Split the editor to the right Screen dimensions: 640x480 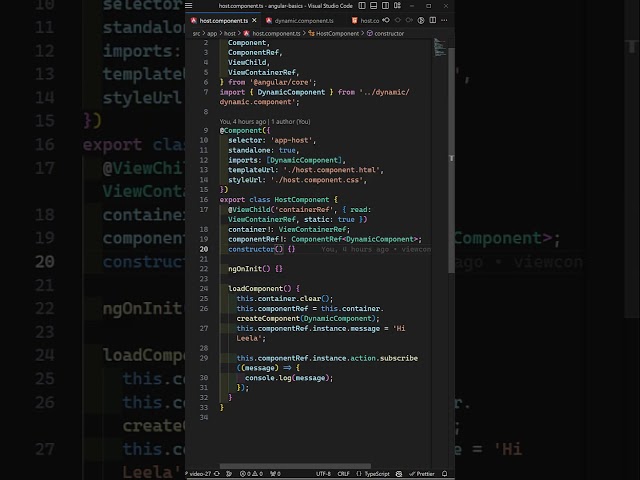(x=433, y=20)
